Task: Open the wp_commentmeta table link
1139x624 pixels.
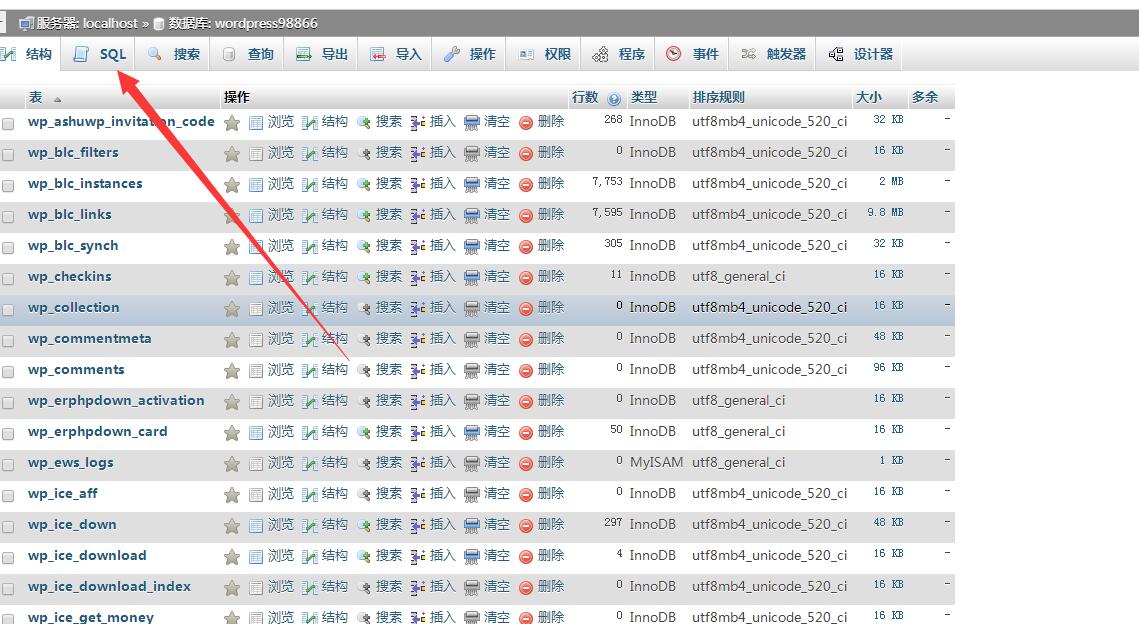Action: coord(90,339)
